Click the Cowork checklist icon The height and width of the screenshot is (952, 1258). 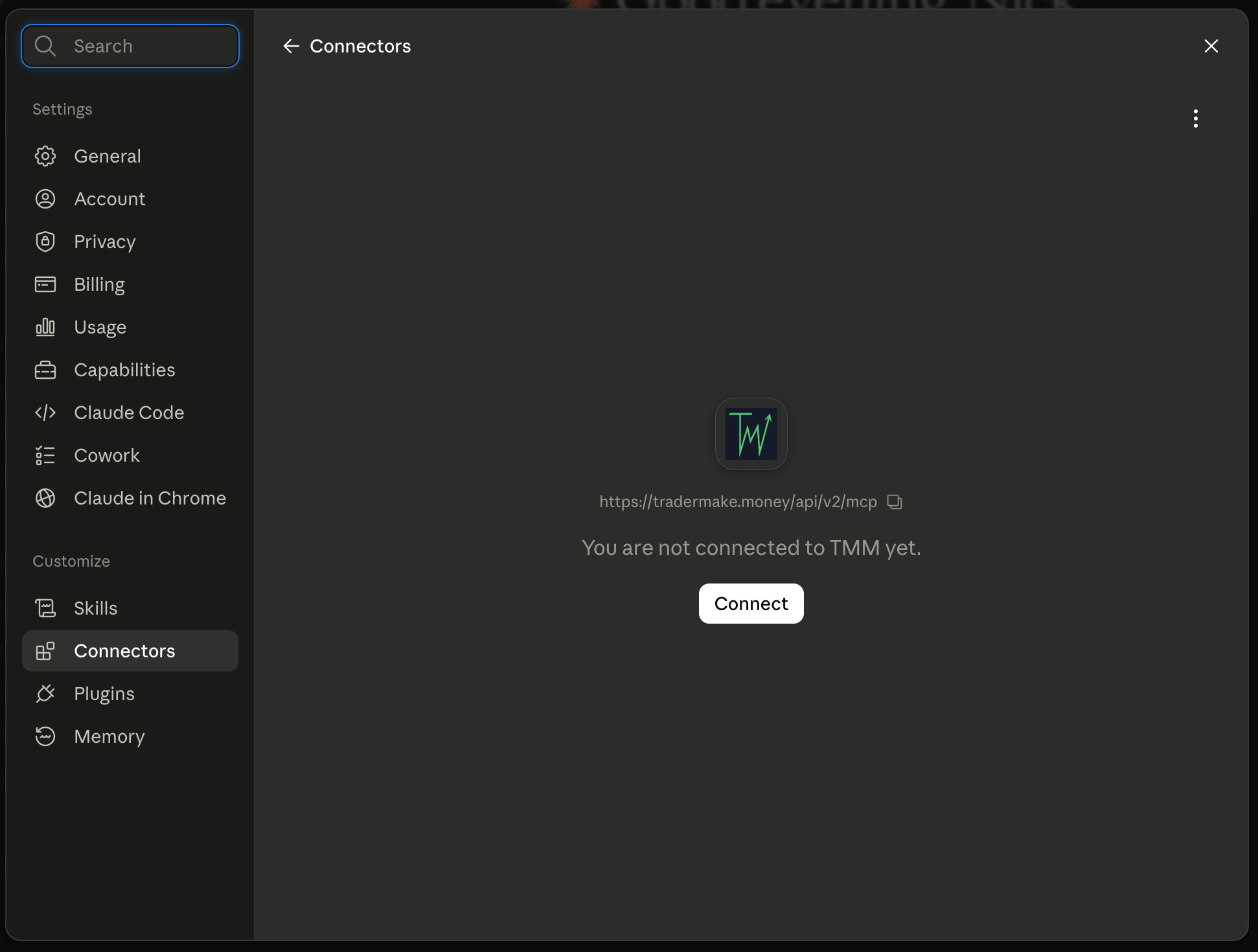[45, 455]
